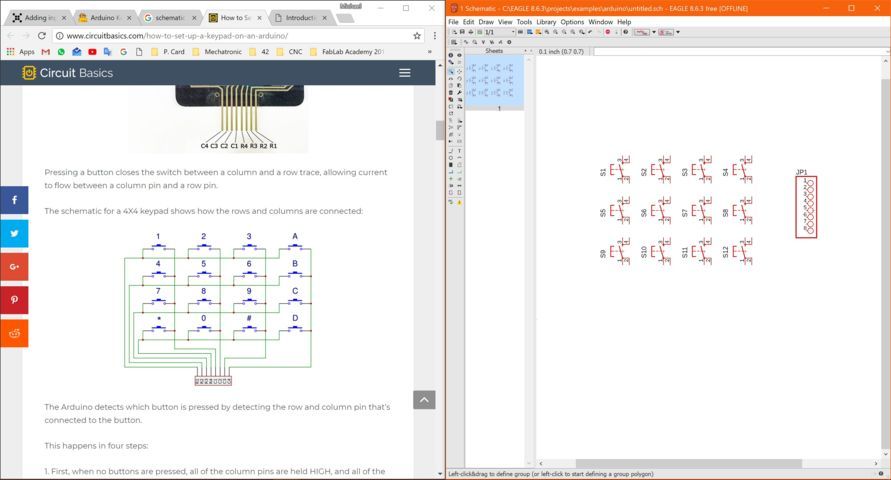Image resolution: width=891 pixels, height=480 pixels.
Task: Switch to the Introduction Chrome tab
Action: point(300,18)
